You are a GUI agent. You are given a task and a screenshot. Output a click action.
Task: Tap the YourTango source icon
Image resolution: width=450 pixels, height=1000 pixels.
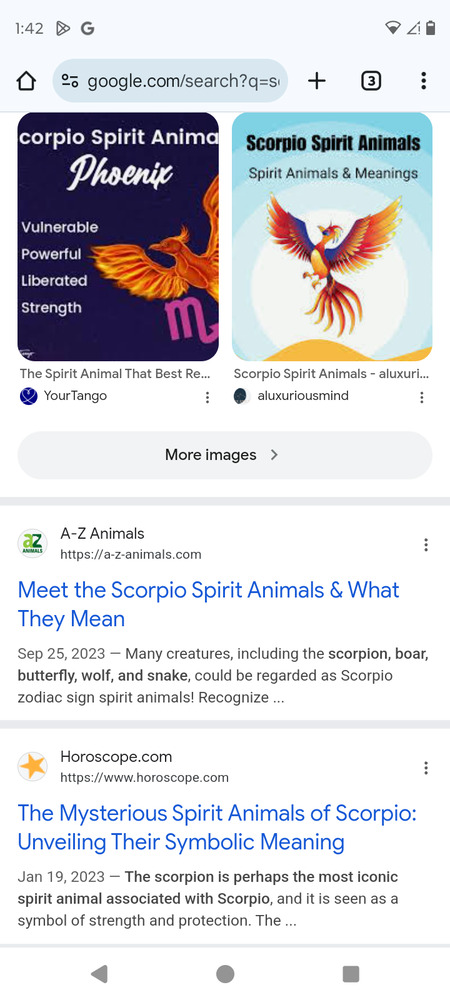[29, 396]
